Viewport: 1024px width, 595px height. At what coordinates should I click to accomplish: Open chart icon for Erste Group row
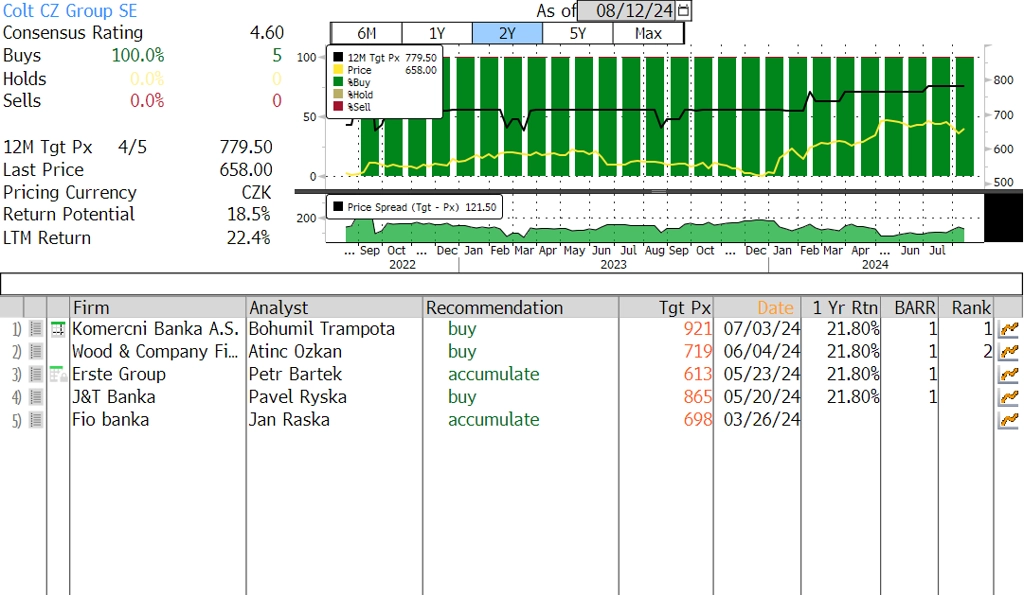coord(1008,374)
